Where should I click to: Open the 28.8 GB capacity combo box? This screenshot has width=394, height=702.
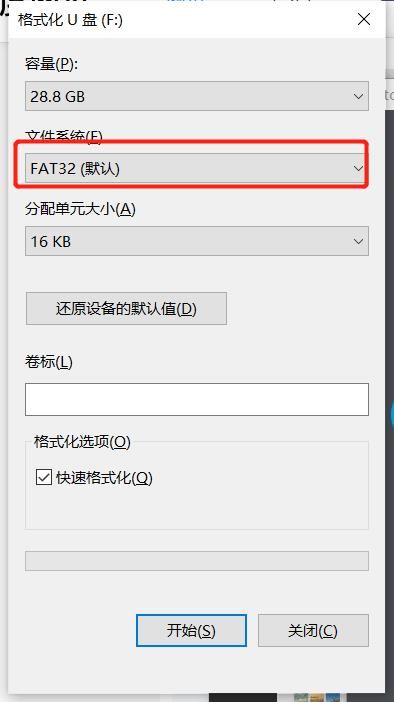pos(197,96)
